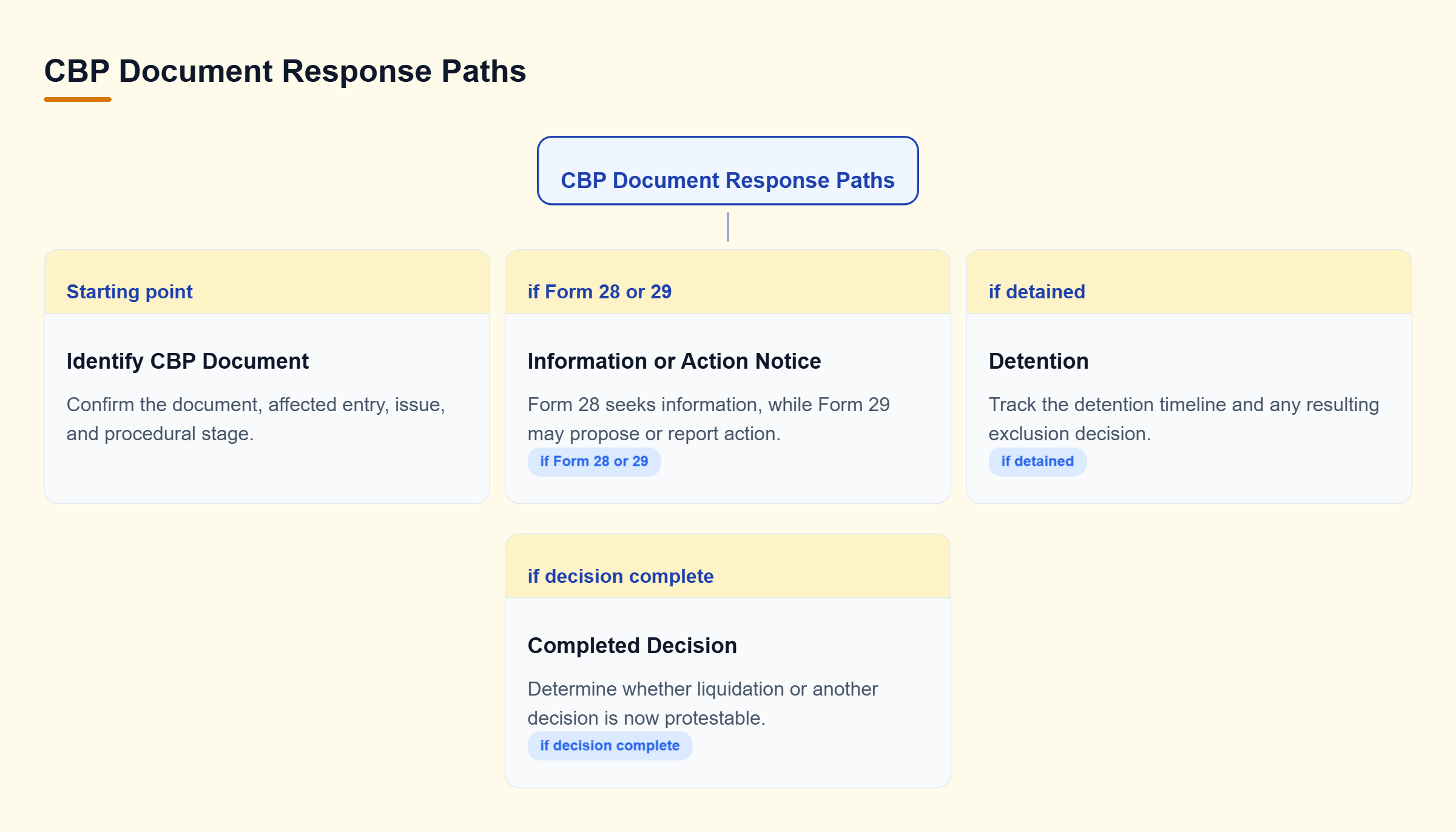Select the "Completed Decision" card title
1456x832 pixels.
(632, 645)
